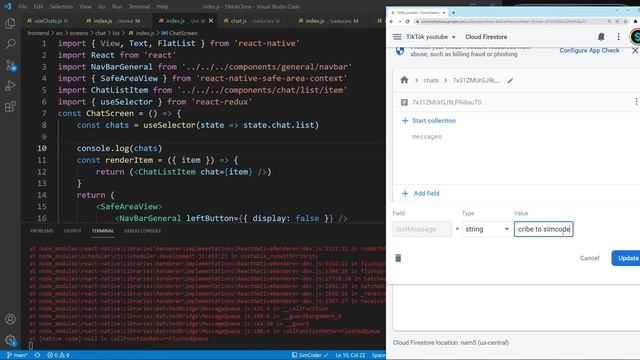Close the Cloud Firestore browser tab
Screen dimensions: 640x360
pyautogui.click(x=444, y=13)
